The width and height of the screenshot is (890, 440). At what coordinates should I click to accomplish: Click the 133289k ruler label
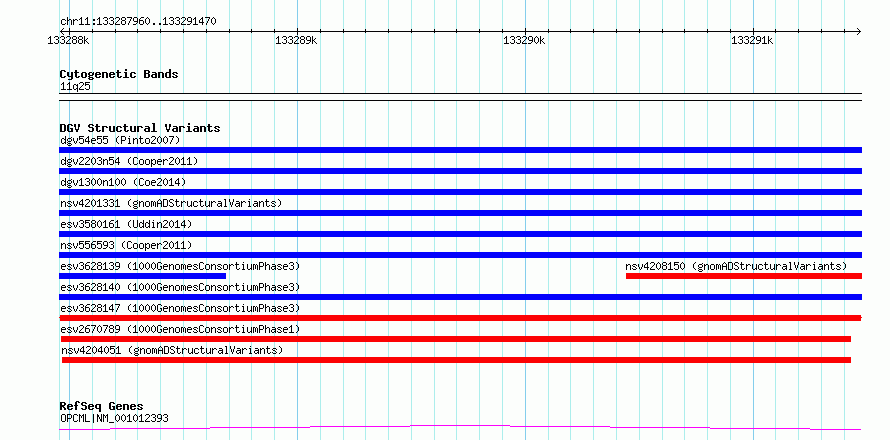(x=296, y=40)
